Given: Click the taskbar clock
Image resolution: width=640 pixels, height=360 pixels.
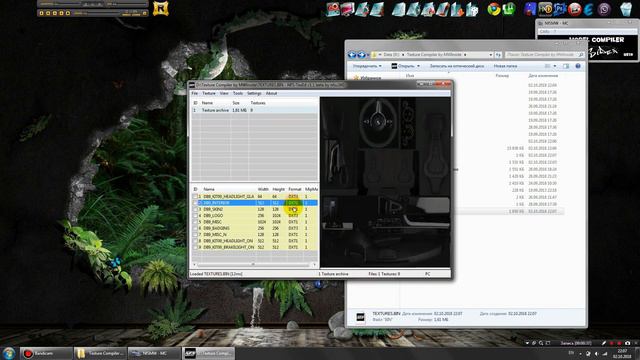Looking at the screenshot, I should 622,354.
